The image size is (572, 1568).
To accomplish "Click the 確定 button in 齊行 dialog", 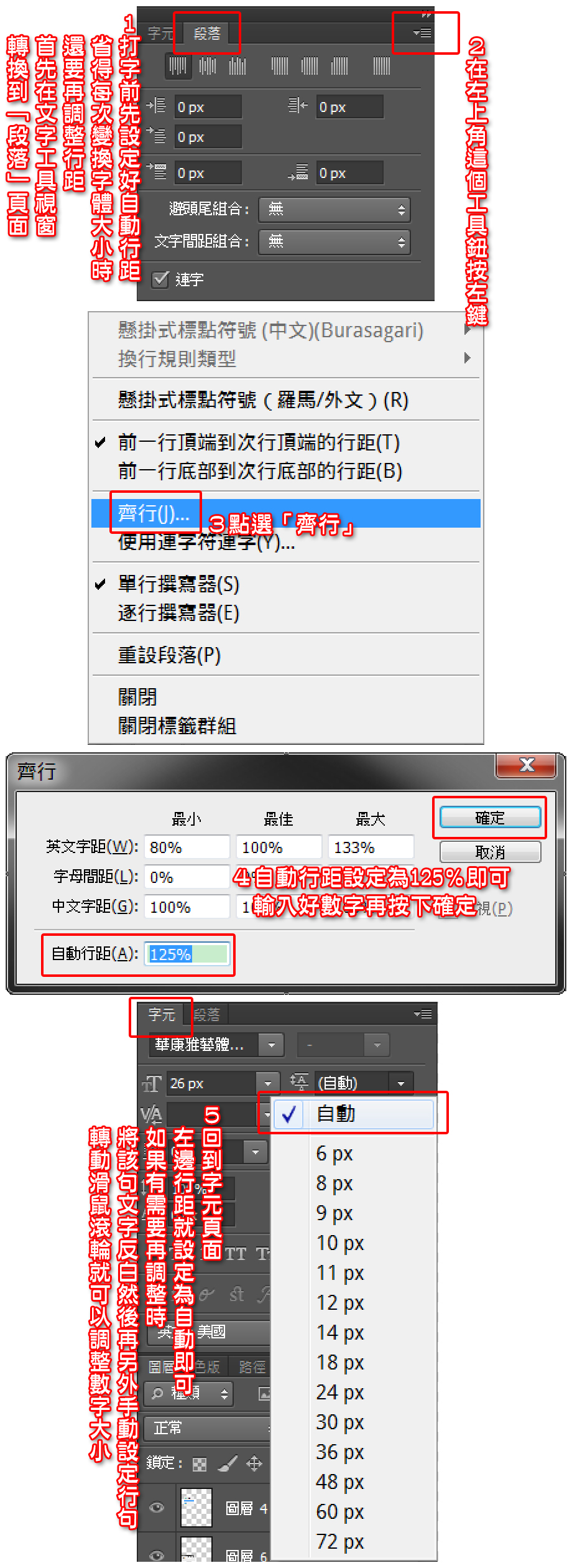I will pyautogui.click(x=490, y=818).
